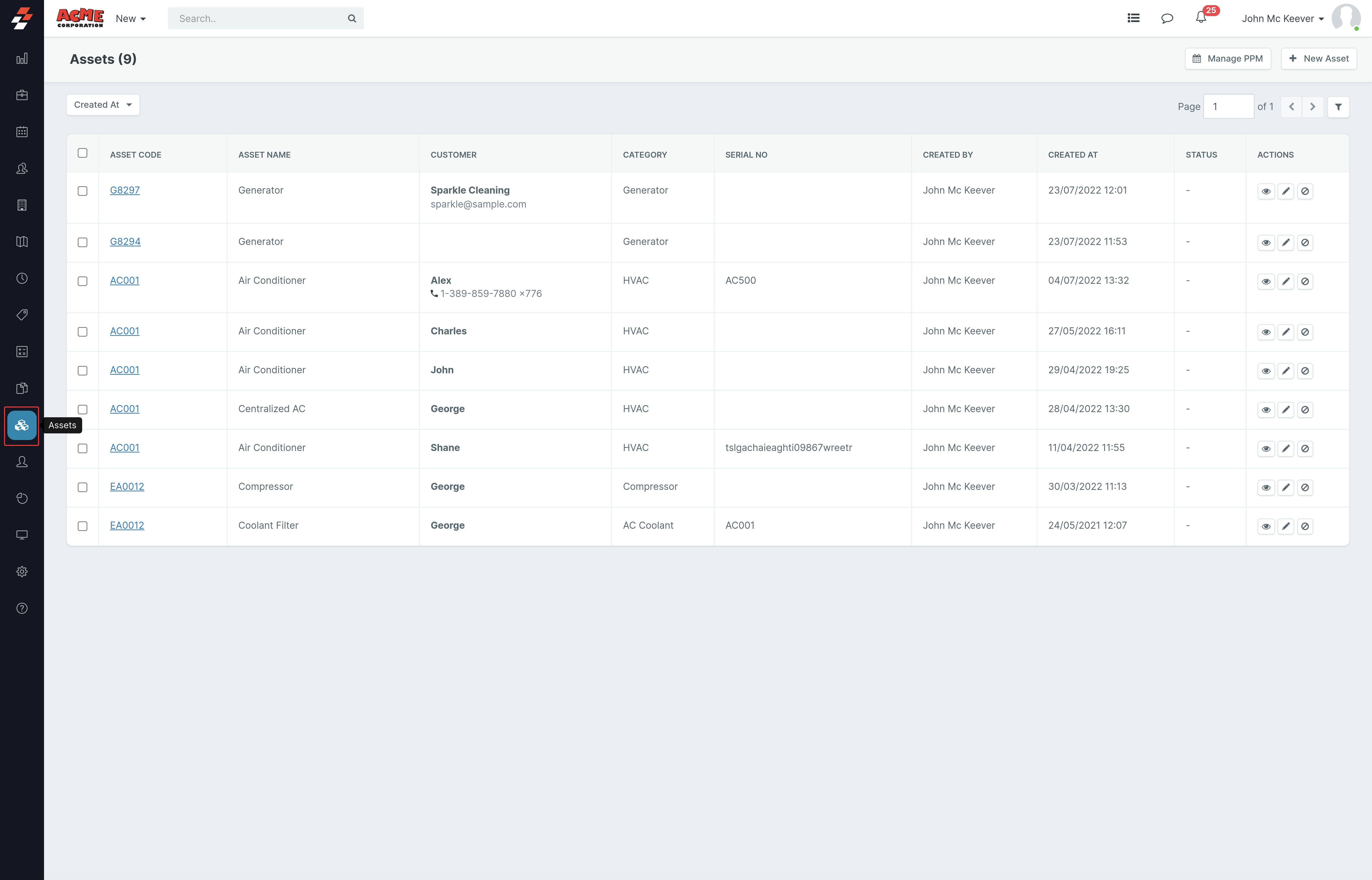Open the New dropdown menu

pos(130,19)
